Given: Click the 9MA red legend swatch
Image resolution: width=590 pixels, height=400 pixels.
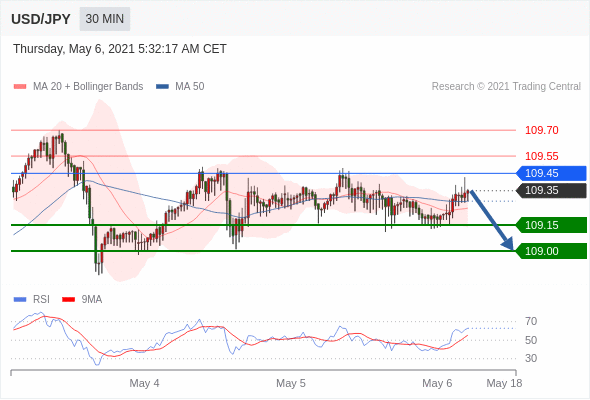Looking at the screenshot, I should 68,300.
